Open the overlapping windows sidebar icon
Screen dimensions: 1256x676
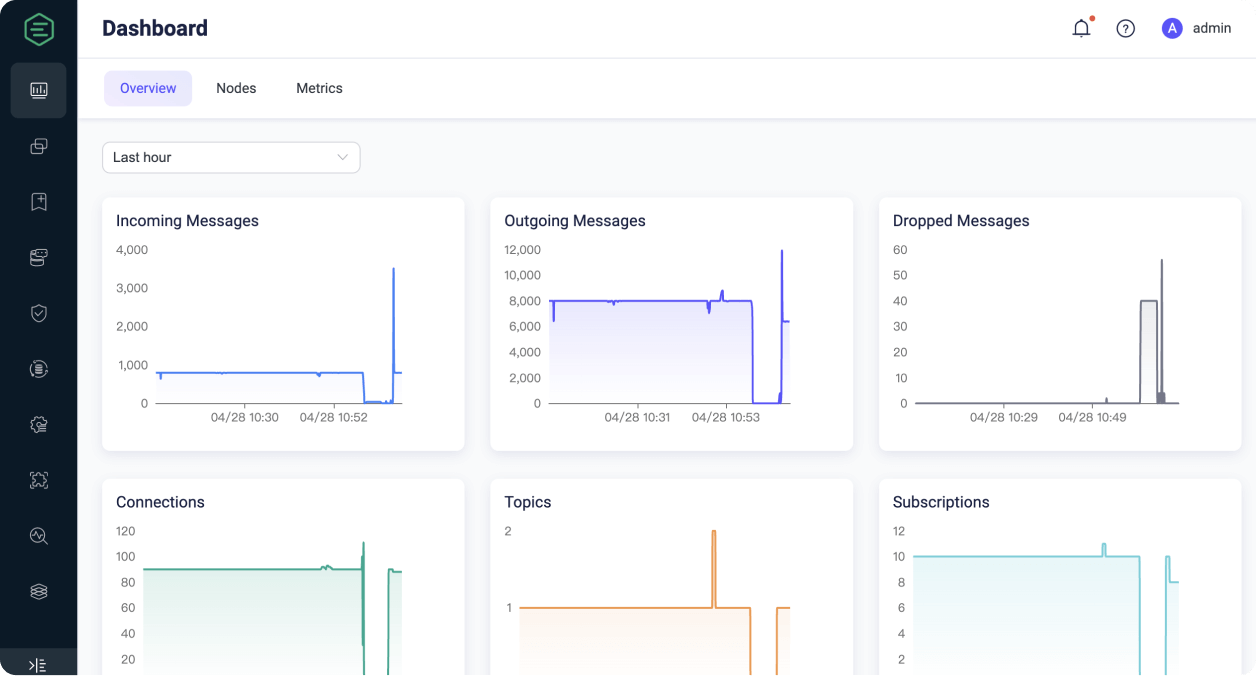pos(39,146)
